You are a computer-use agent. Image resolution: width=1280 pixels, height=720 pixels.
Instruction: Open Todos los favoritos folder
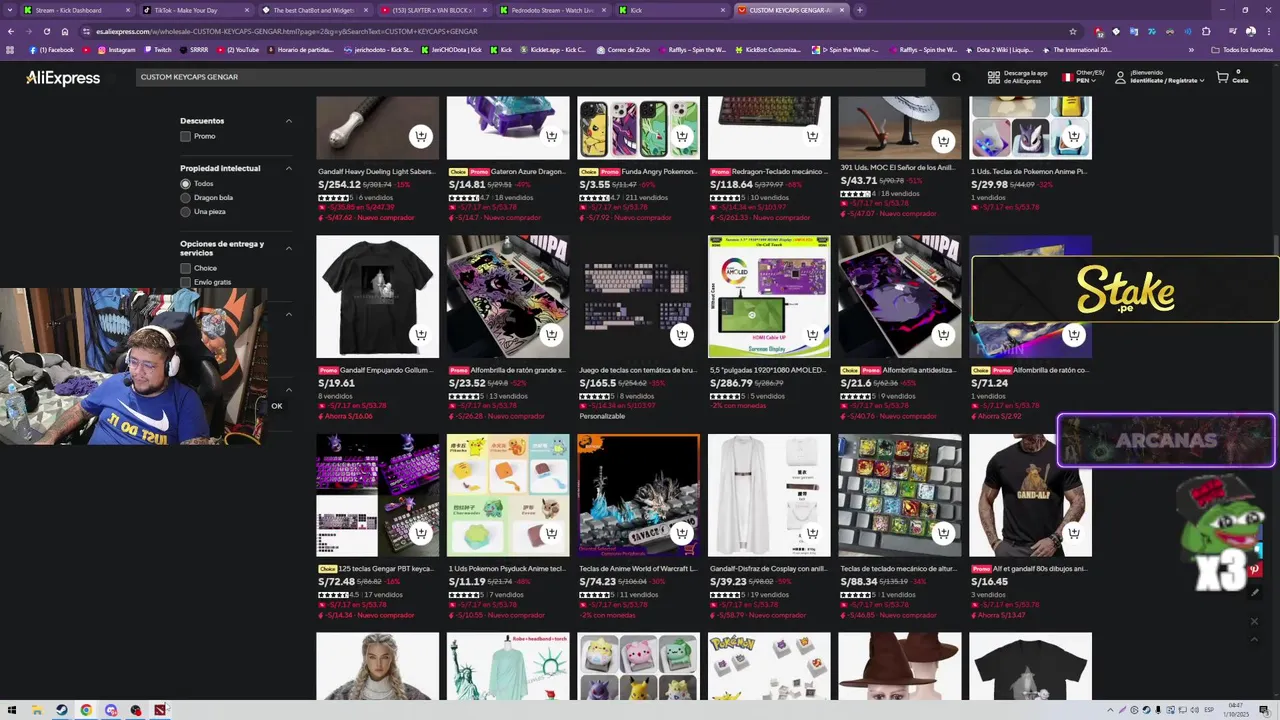(x=1242, y=50)
